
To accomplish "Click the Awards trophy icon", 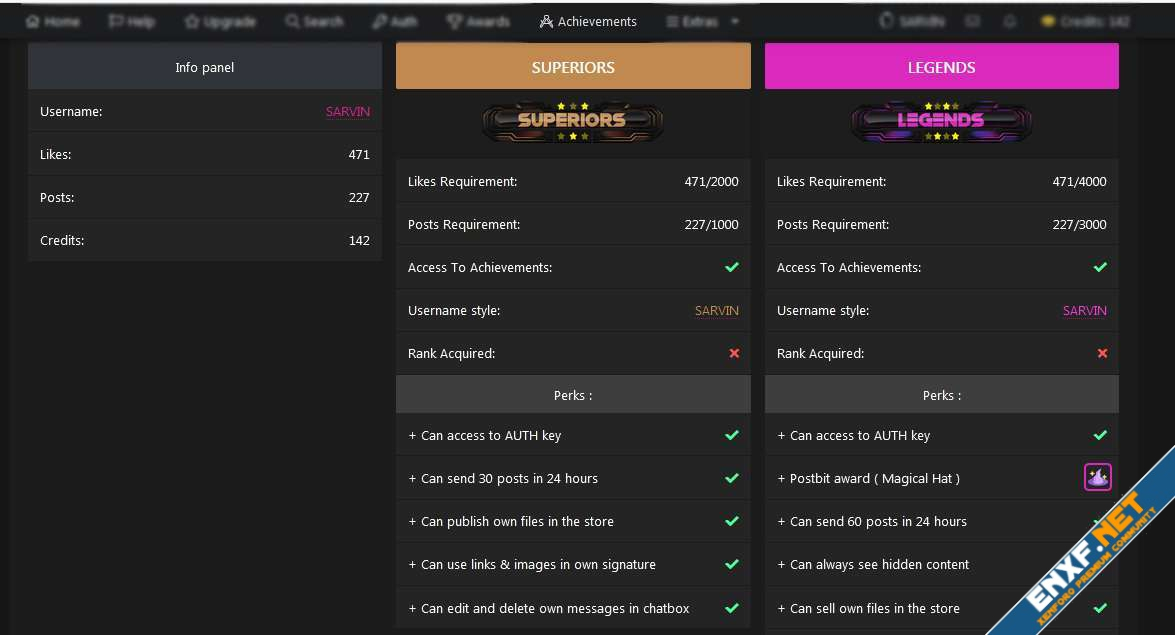I will click(x=454, y=21).
